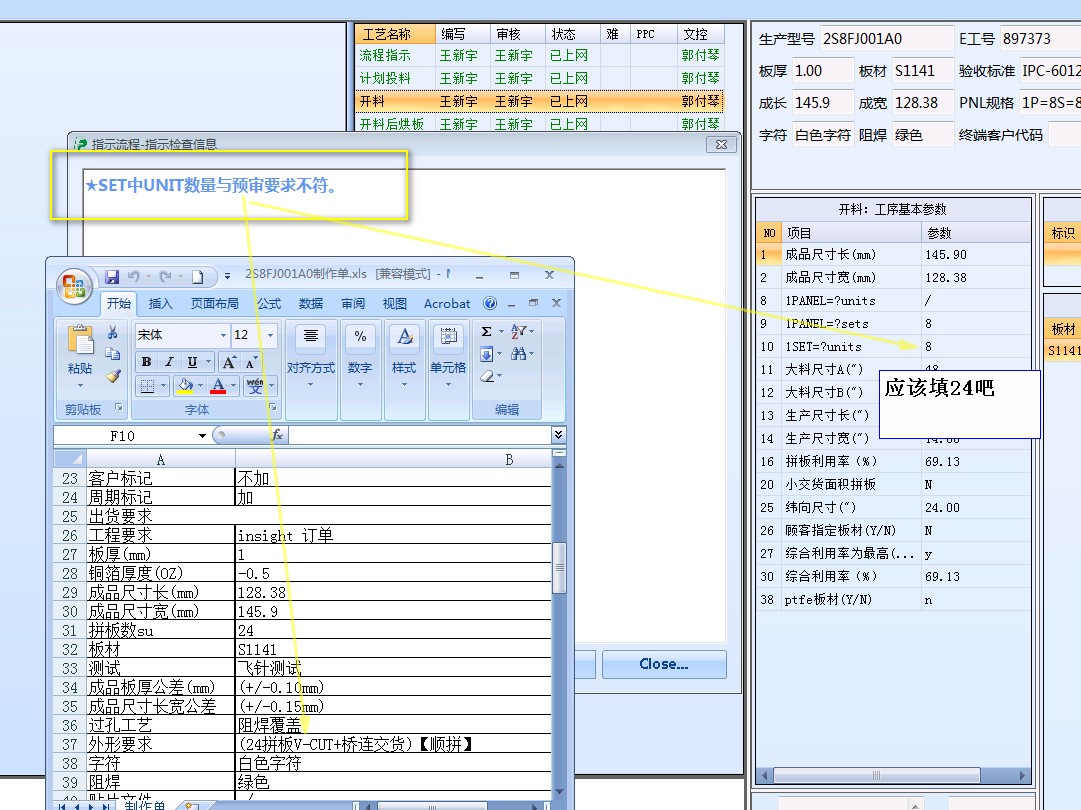The width and height of the screenshot is (1081, 810).
Task: Open the Clipboard group dialog launcher
Action: [119, 407]
